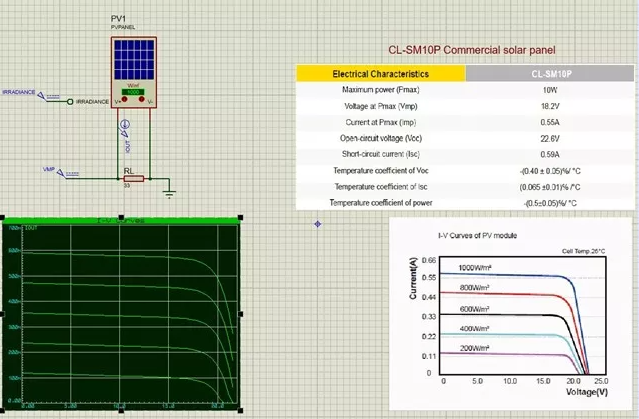Viewport: 639px width, 419px height.
Task: Click the PV1 component reference label
Action: pyautogui.click(x=118, y=19)
